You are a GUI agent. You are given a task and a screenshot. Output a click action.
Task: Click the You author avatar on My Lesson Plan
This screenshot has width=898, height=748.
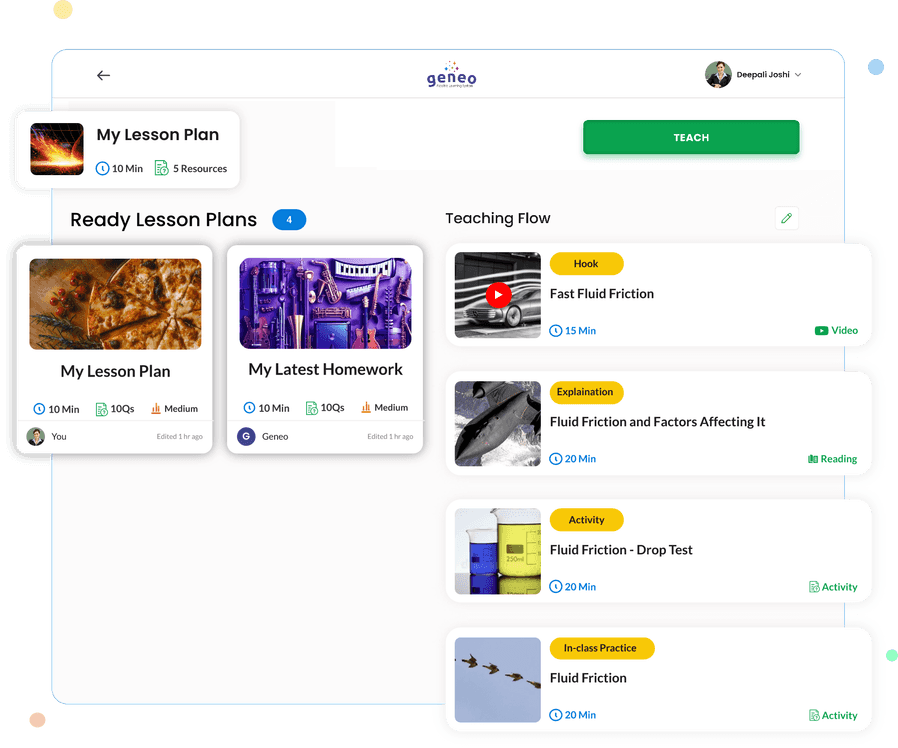[36, 436]
